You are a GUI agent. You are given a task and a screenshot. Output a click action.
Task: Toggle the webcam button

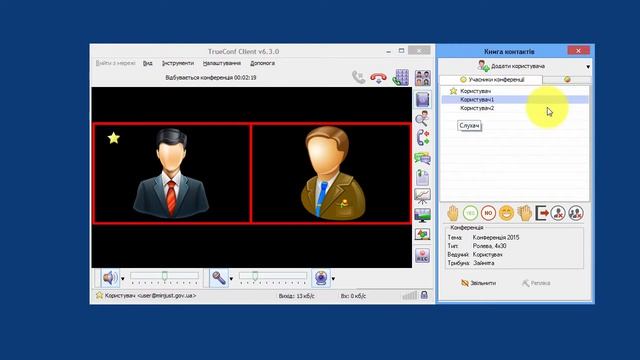click(321, 278)
